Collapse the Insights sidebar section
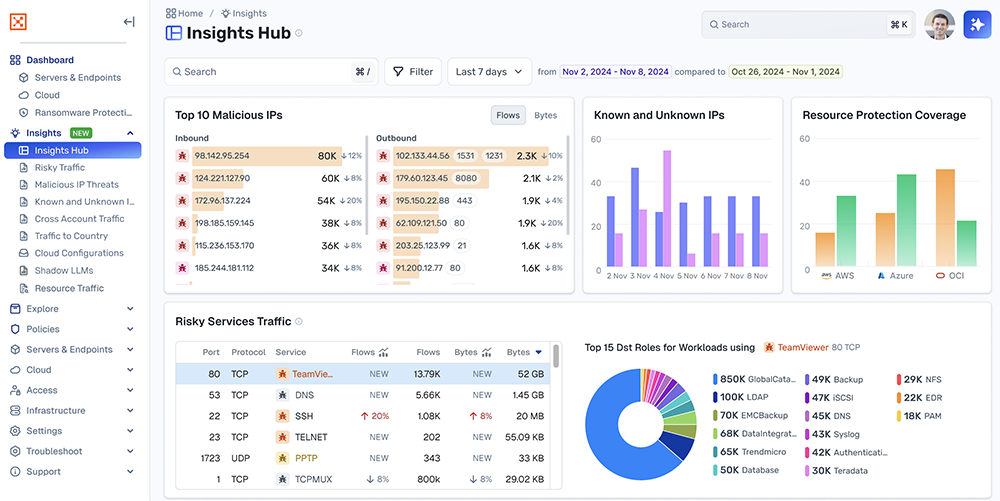This screenshot has height=501, width=1000. pyautogui.click(x=130, y=133)
